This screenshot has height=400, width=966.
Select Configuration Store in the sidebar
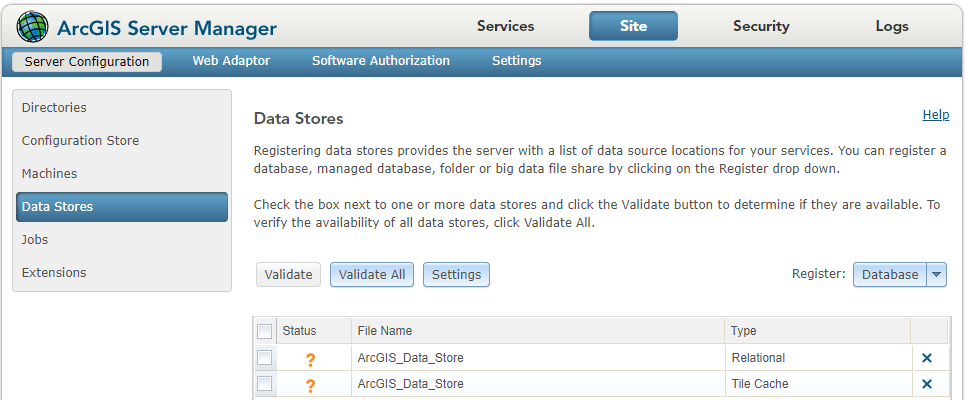80,141
